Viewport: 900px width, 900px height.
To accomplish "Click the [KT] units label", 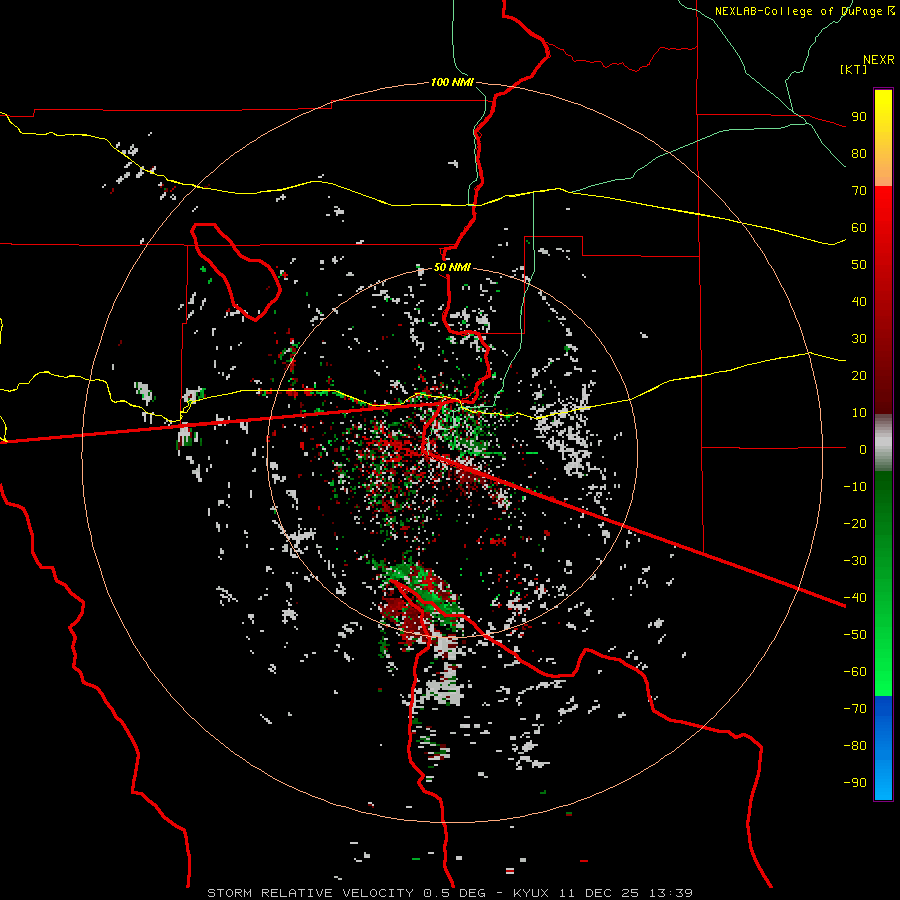I will pos(854,69).
